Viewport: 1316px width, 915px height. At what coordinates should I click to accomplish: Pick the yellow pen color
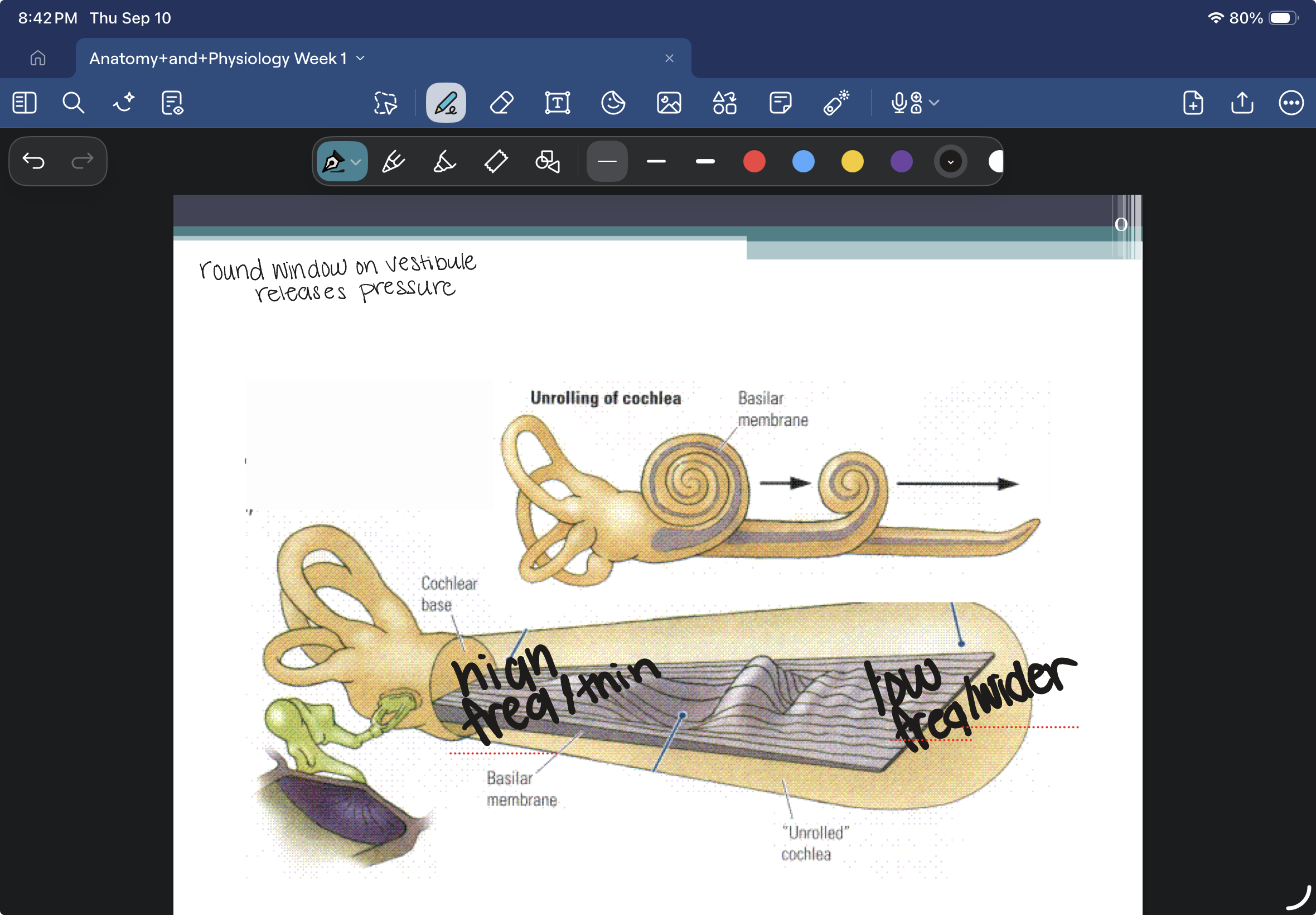[852, 162]
